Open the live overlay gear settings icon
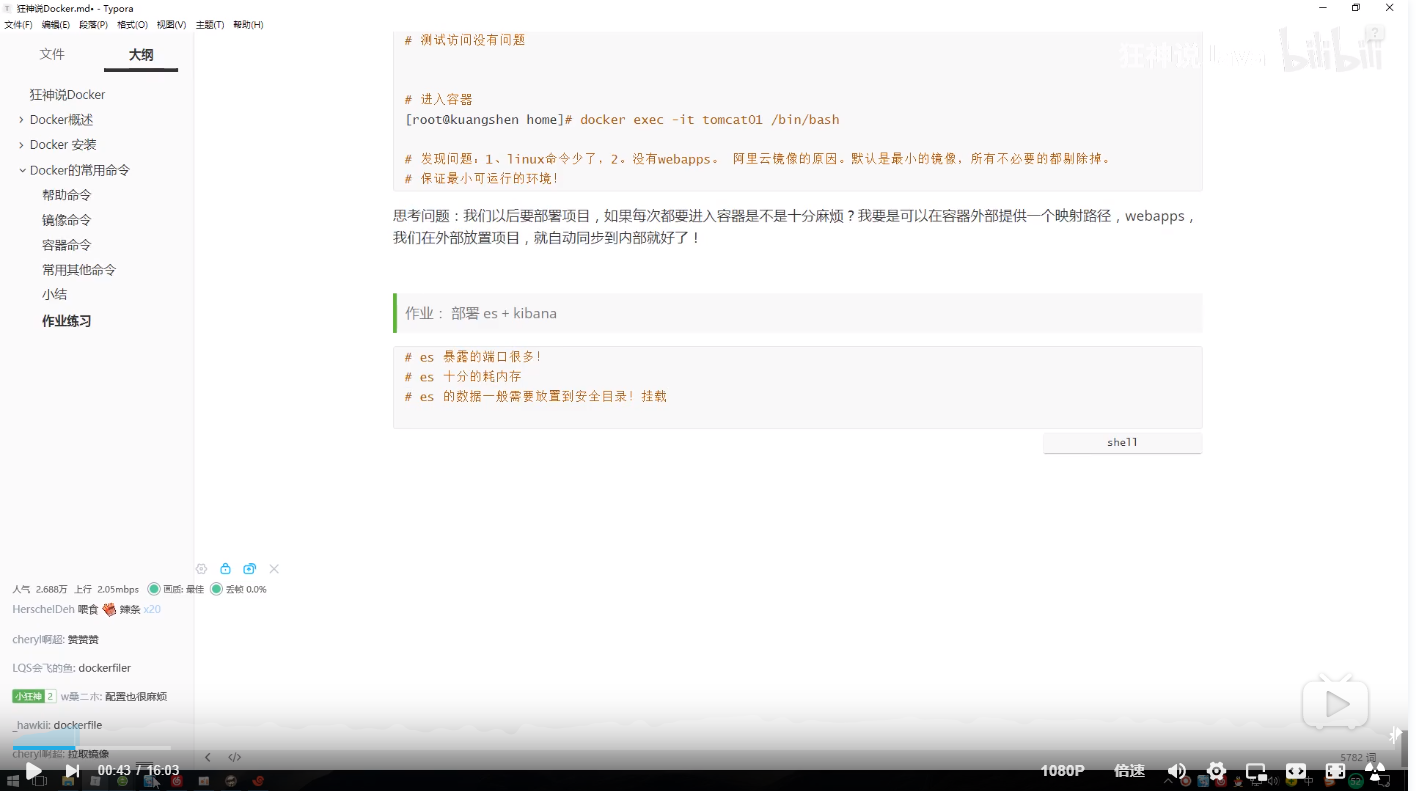The width and height of the screenshot is (1416, 791). [201, 569]
